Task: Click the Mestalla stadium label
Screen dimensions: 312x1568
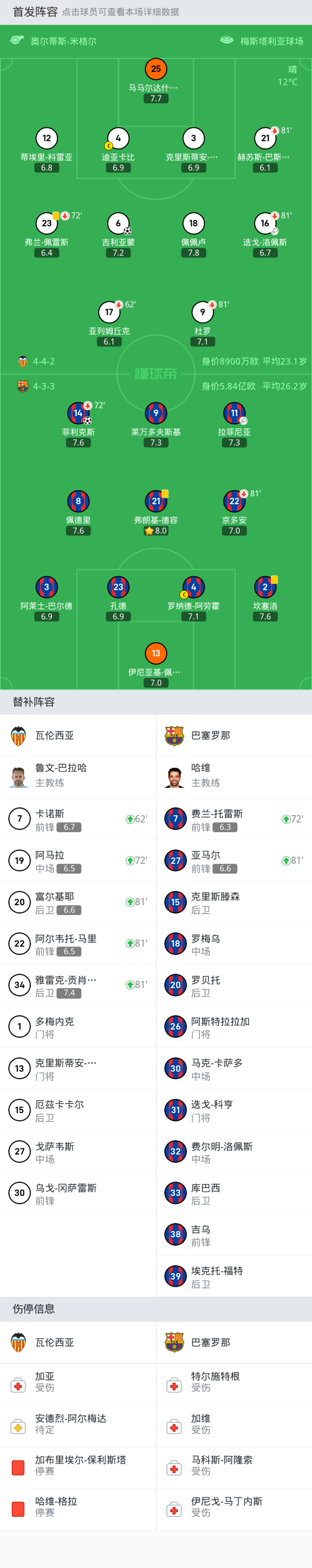Action: tap(271, 42)
